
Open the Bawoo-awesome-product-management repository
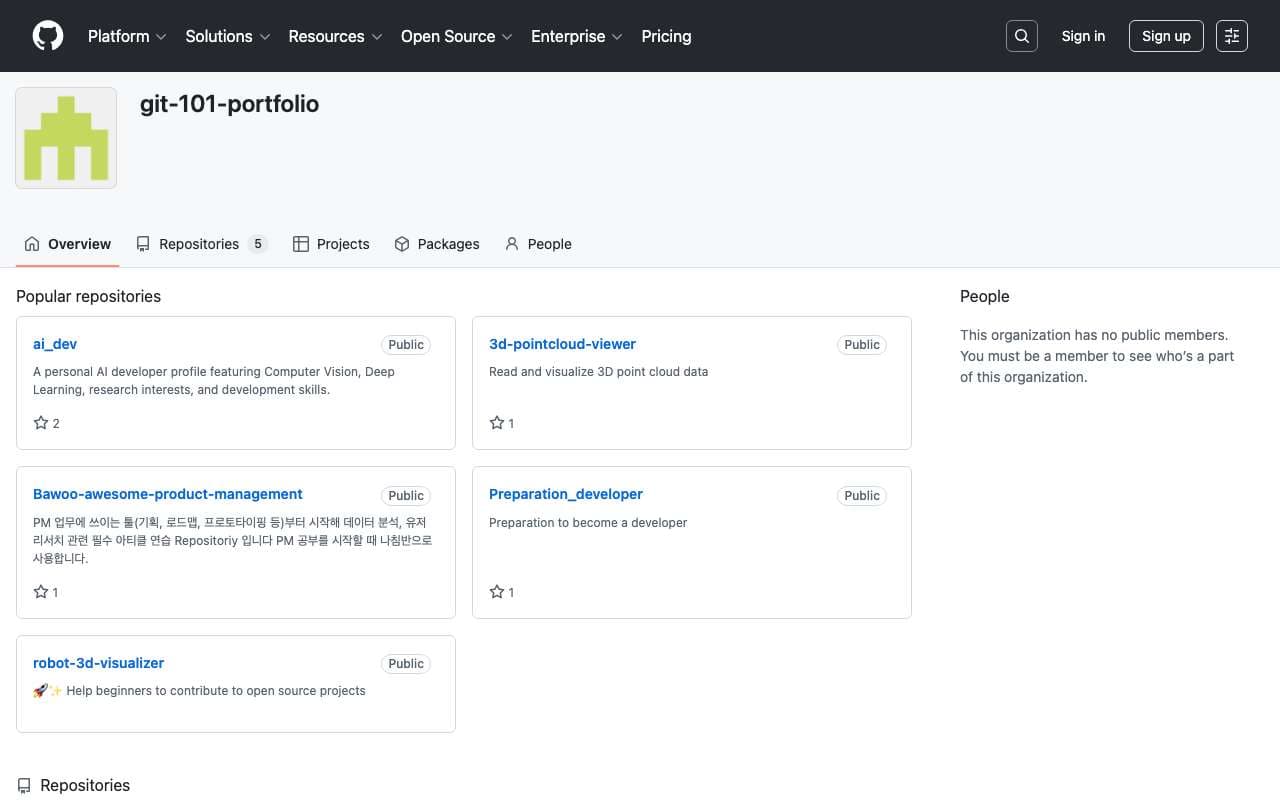pyautogui.click(x=168, y=494)
